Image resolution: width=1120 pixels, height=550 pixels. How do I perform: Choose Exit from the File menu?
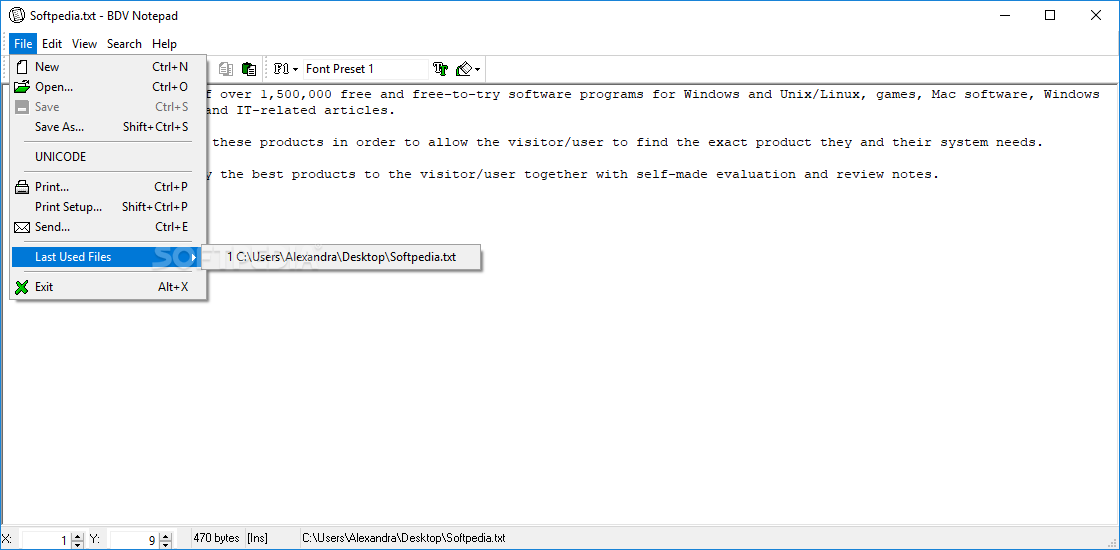point(109,287)
